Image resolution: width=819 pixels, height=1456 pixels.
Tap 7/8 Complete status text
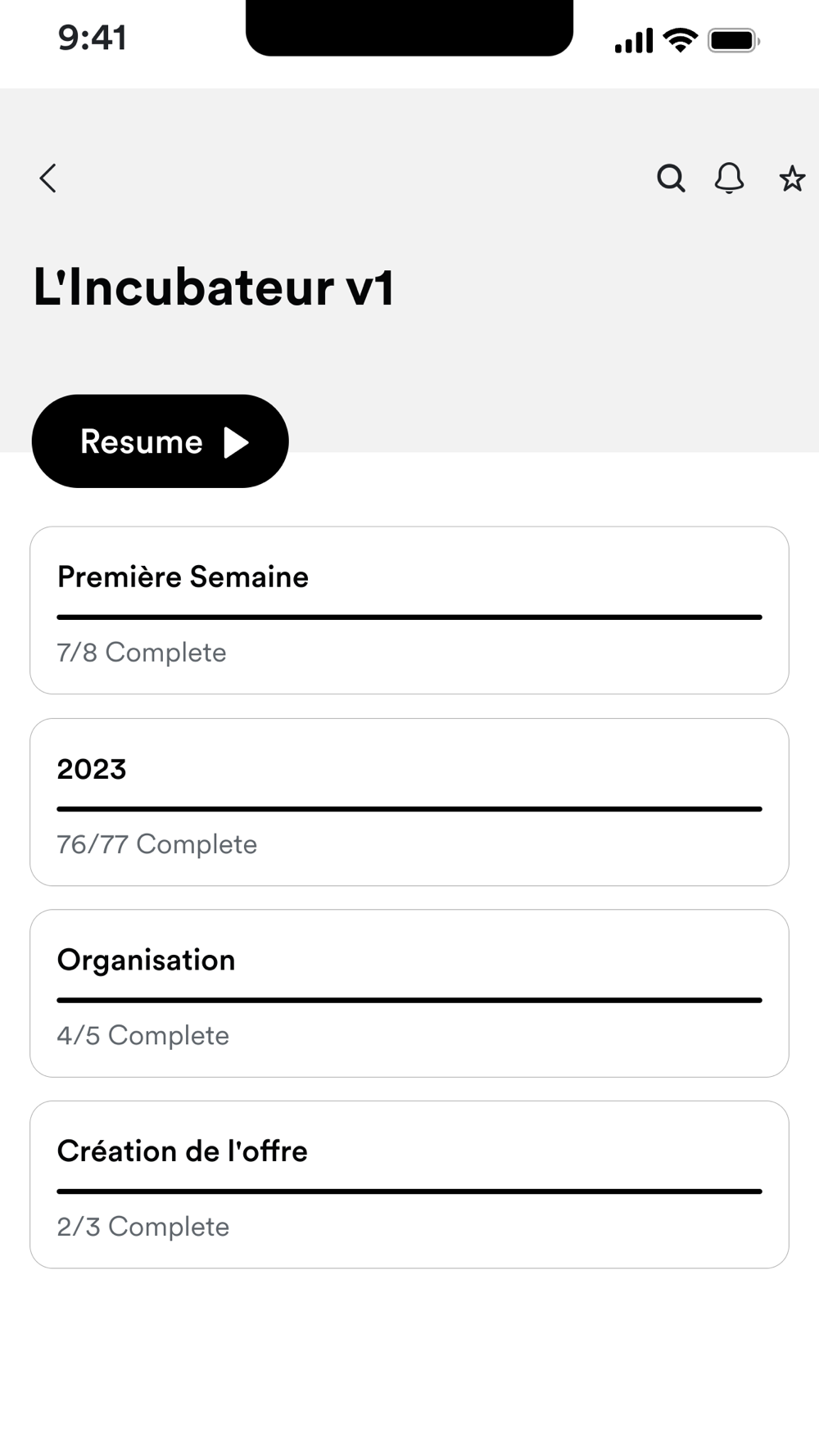[142, 653]
